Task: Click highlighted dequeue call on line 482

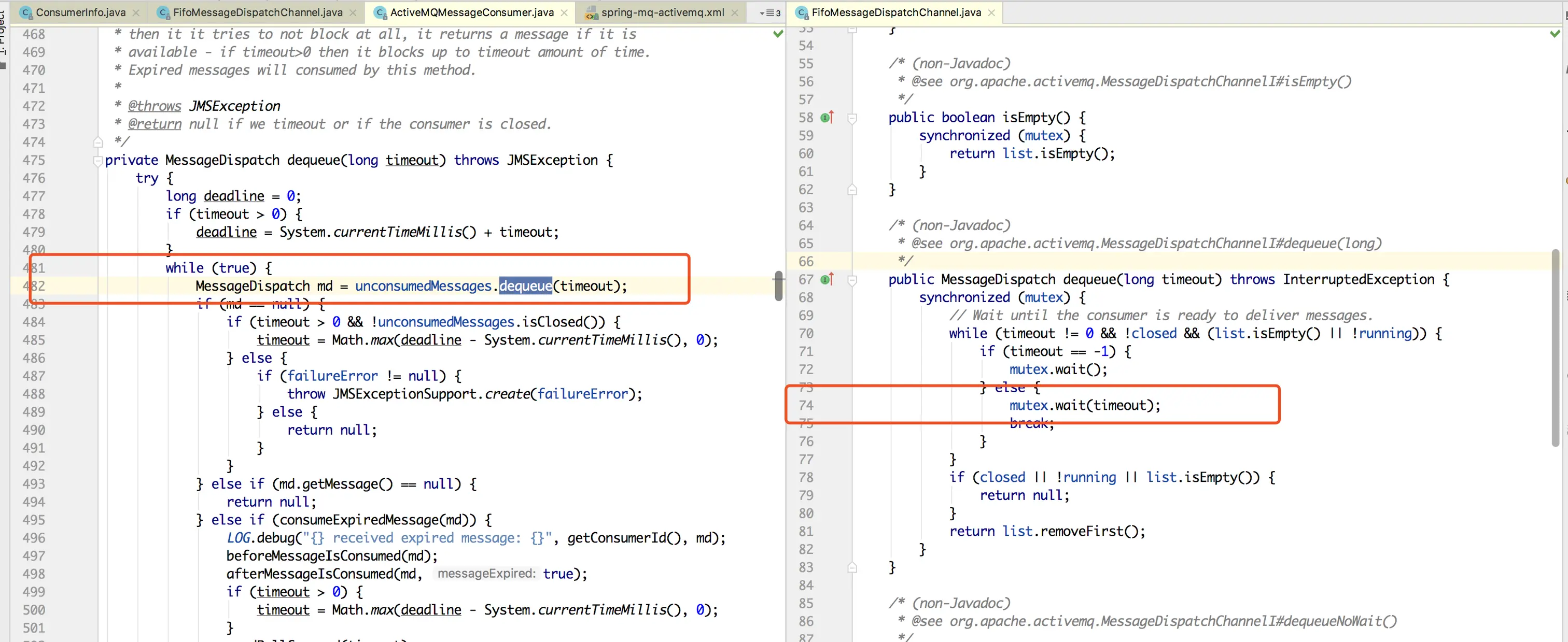Action: coord(525,286)
